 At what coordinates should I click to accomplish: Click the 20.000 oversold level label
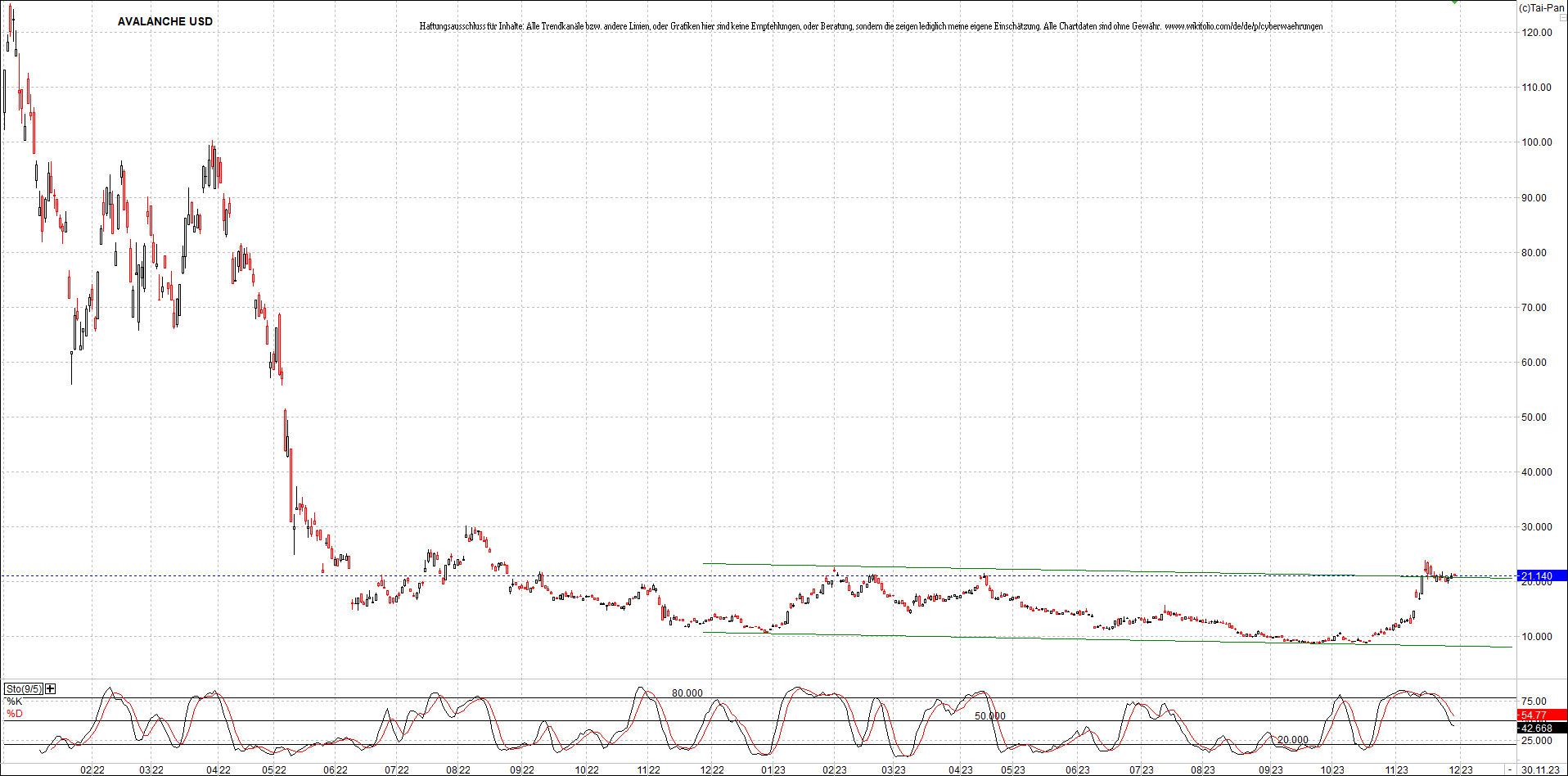click(1292, 740)
